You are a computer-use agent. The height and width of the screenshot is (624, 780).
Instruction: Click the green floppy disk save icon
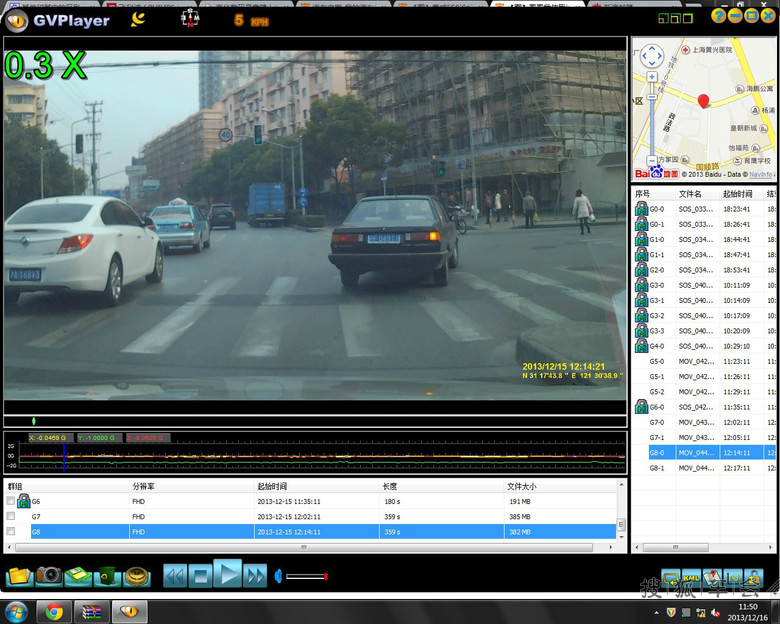(78, 576)
